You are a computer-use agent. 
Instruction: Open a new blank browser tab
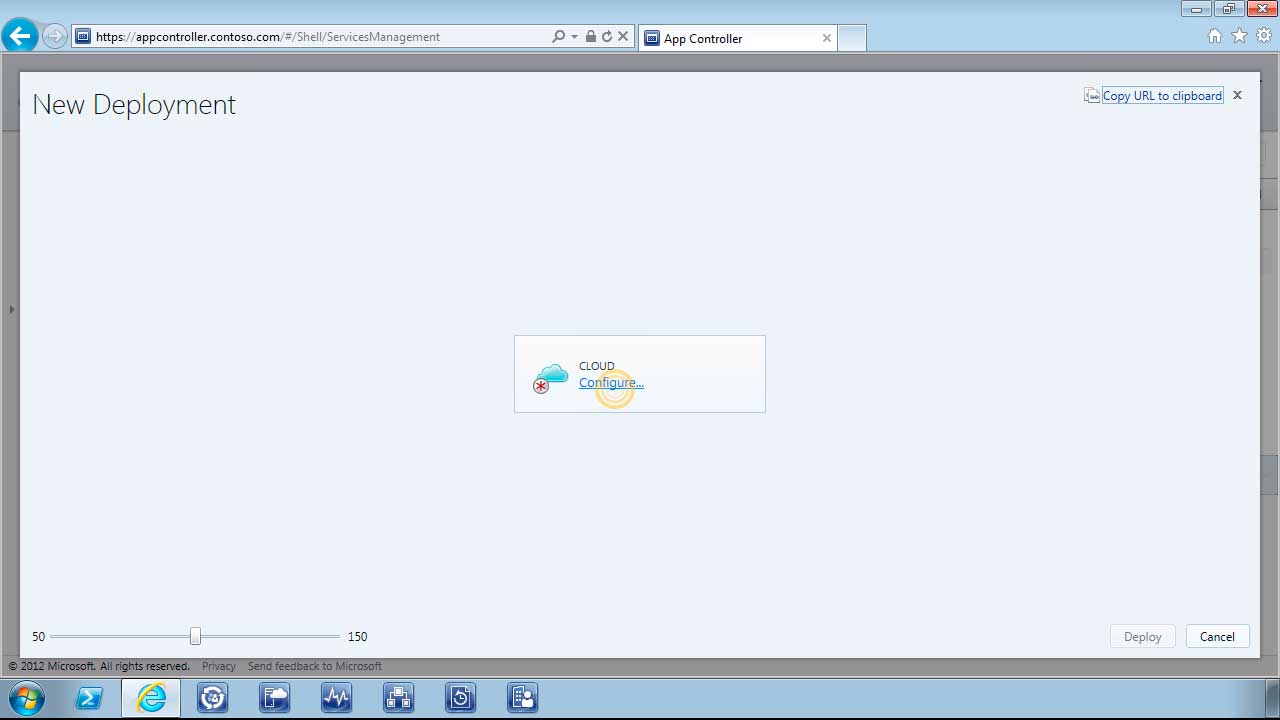851,38
